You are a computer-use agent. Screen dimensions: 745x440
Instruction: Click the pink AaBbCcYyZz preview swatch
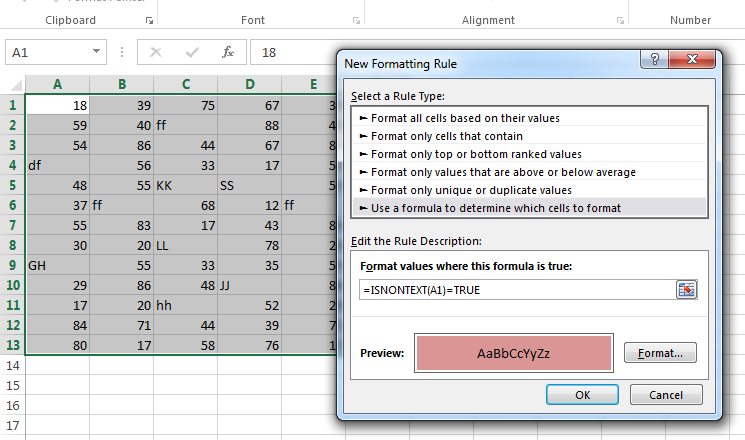[514, 353]
